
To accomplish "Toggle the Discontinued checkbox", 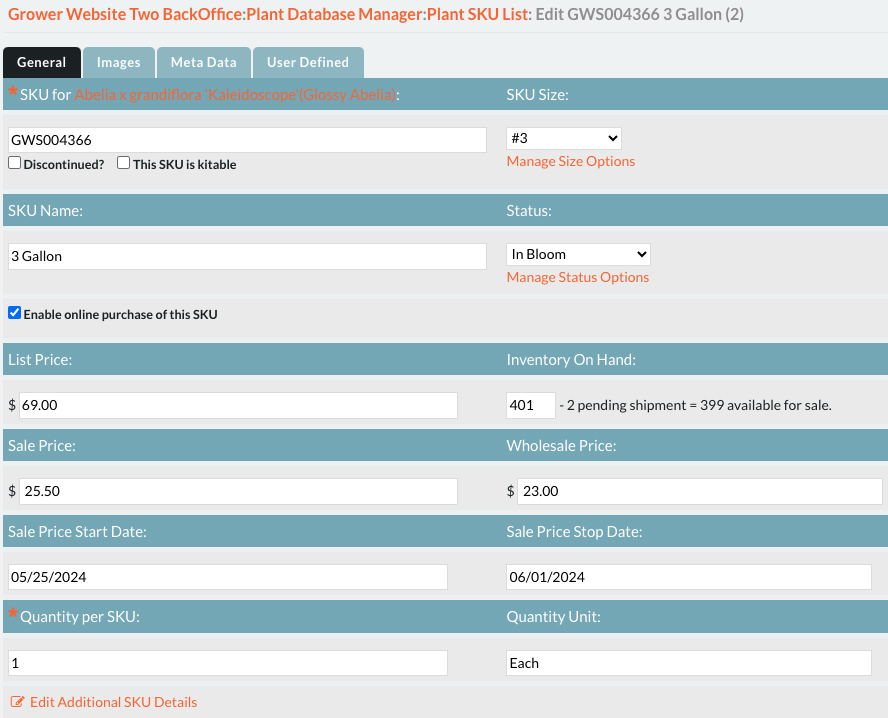I will (15, 163).
